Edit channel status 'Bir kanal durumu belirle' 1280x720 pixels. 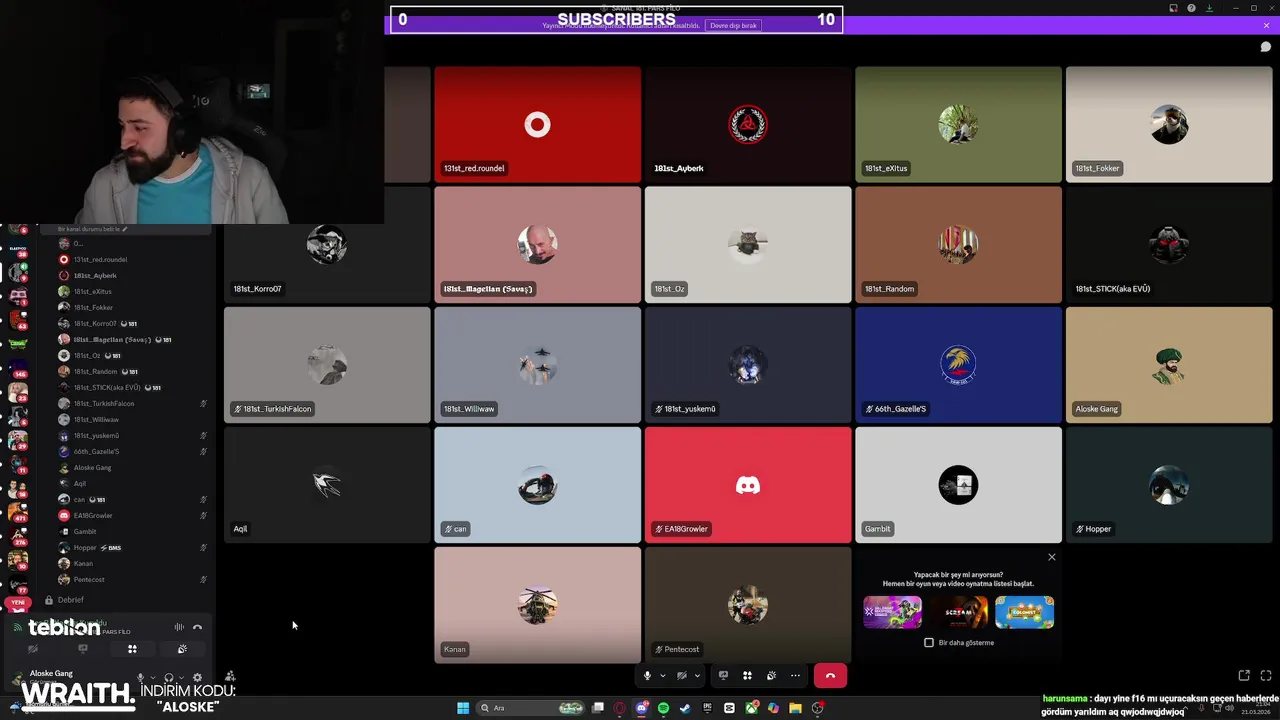[x=92, y=229]
